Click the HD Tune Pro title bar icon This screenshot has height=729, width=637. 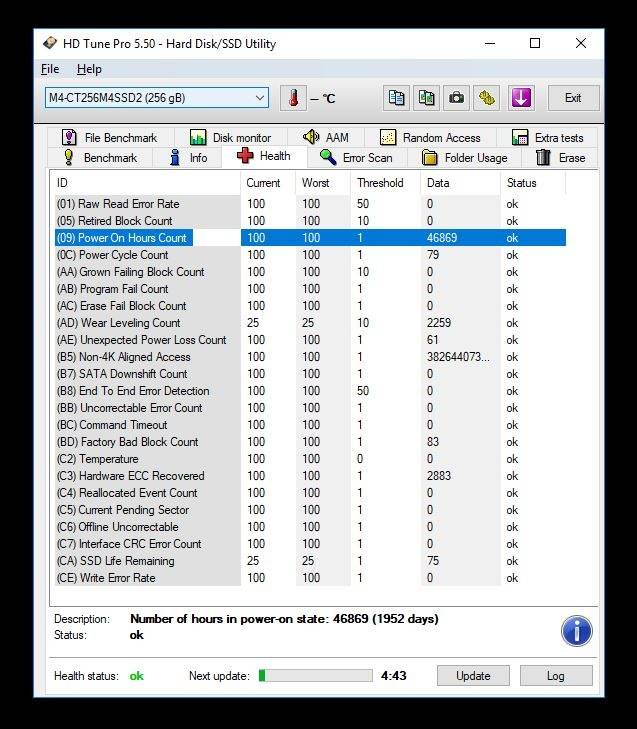pos(49,43)
